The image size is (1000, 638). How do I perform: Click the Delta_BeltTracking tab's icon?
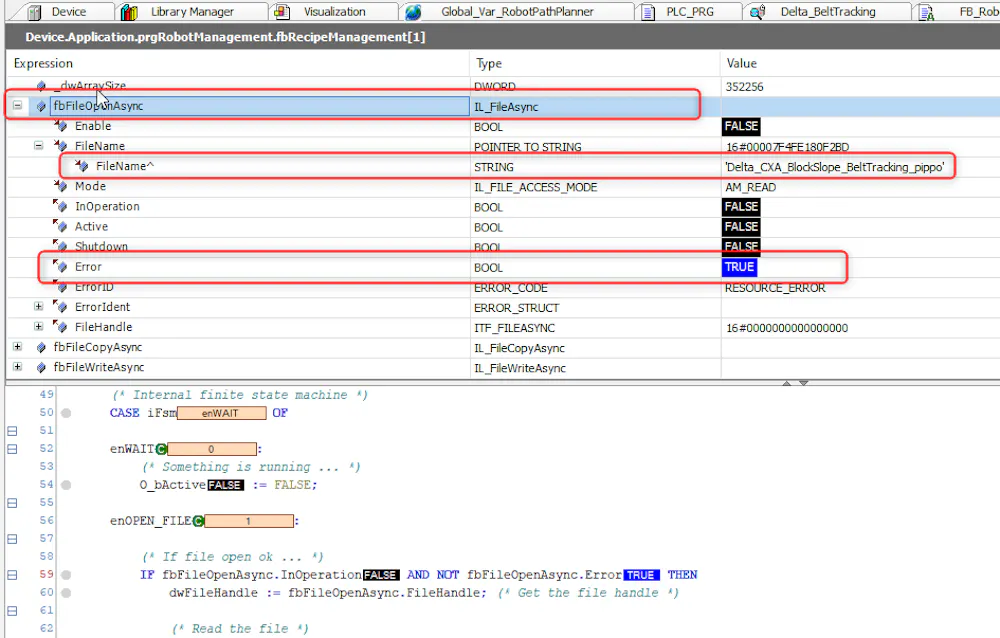click(758, 11)
